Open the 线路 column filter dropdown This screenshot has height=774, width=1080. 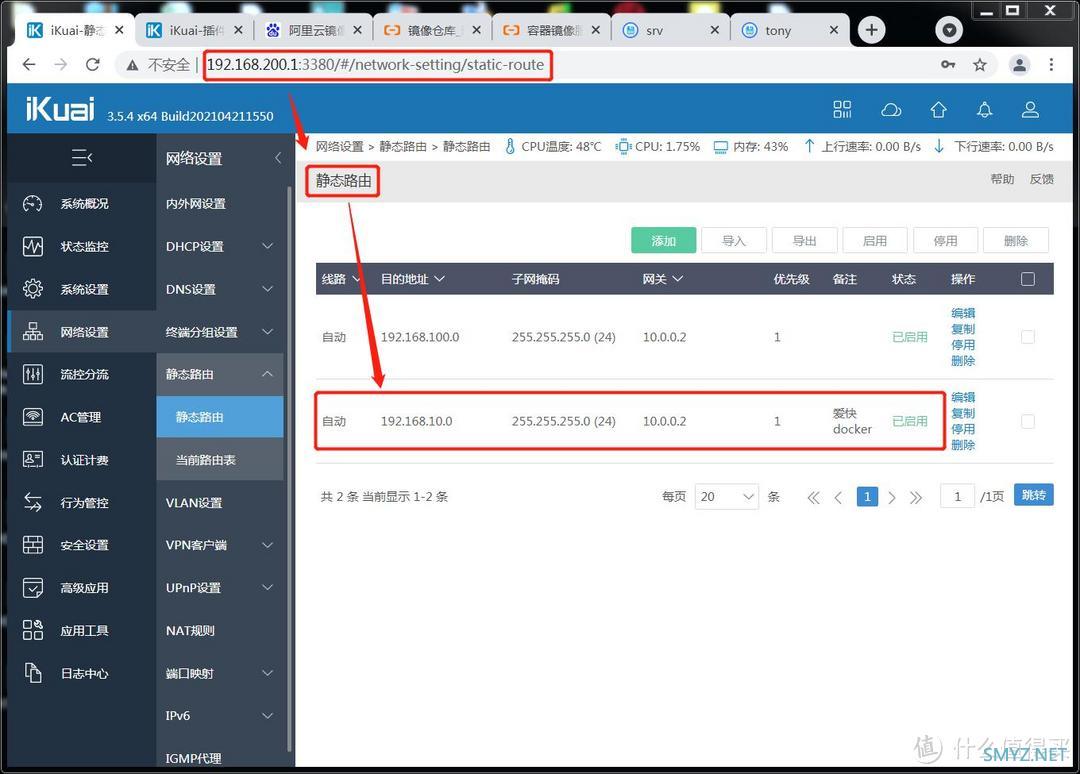click(x=356, y=279)
